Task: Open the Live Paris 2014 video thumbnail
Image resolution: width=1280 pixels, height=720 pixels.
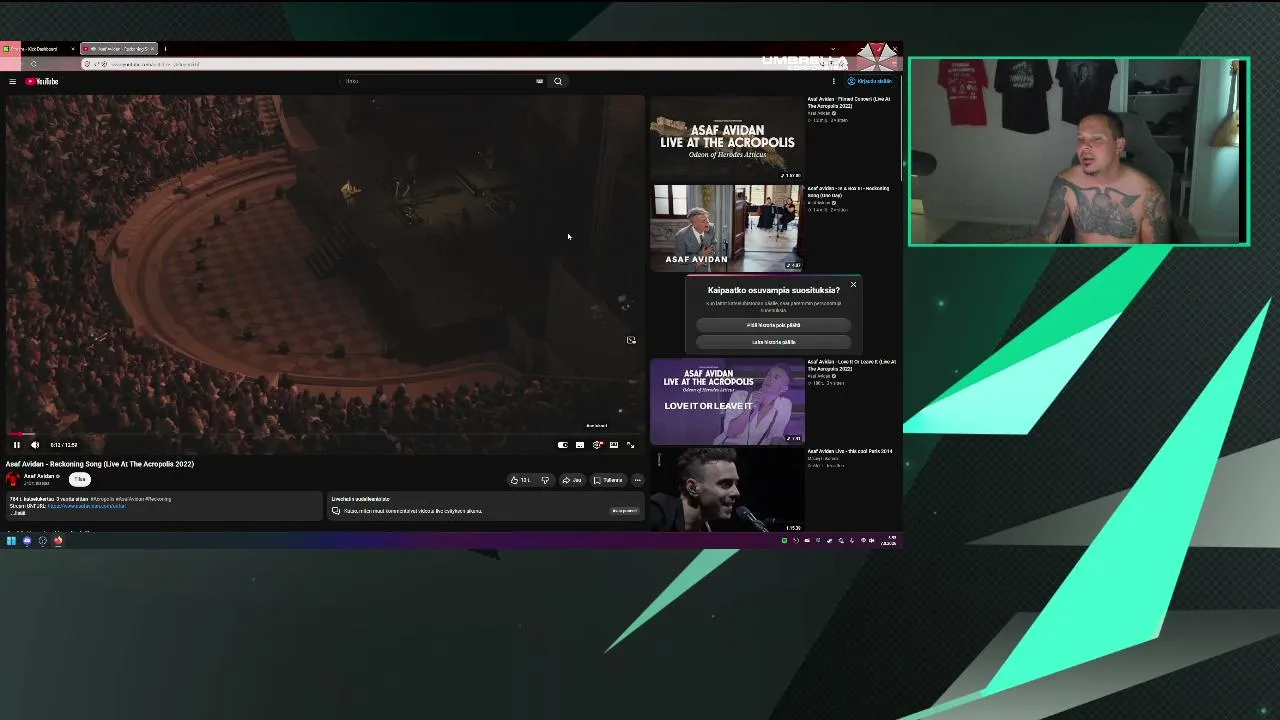Action: click(727, 490)
